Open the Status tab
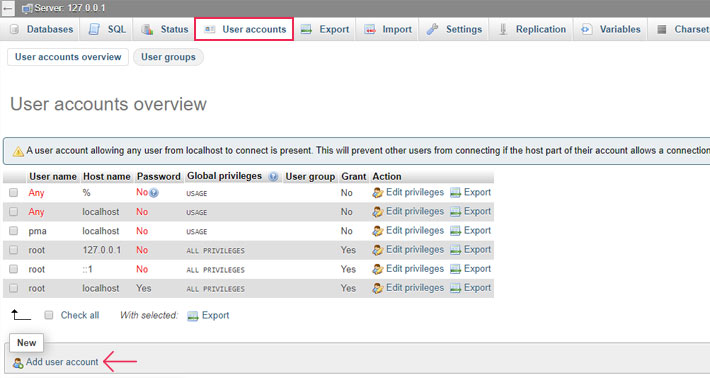This screenshot has height=378, width=710. click(164, 29)
